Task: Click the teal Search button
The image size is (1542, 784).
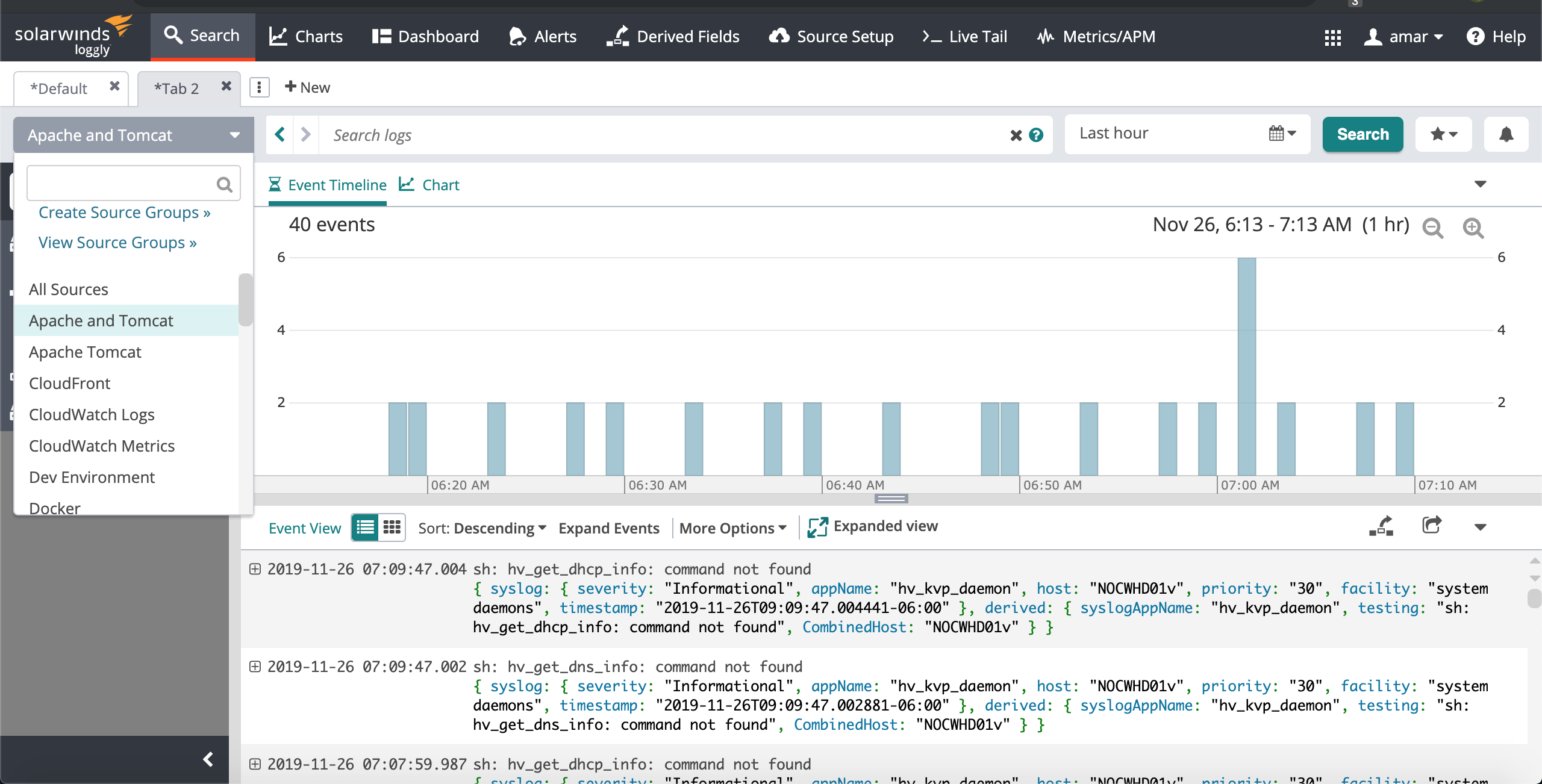Action: point(1363,134)
